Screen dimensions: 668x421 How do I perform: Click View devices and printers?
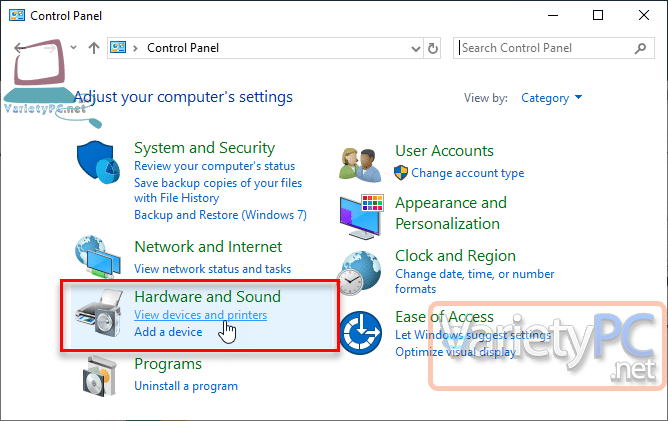[x=201, y=315]
